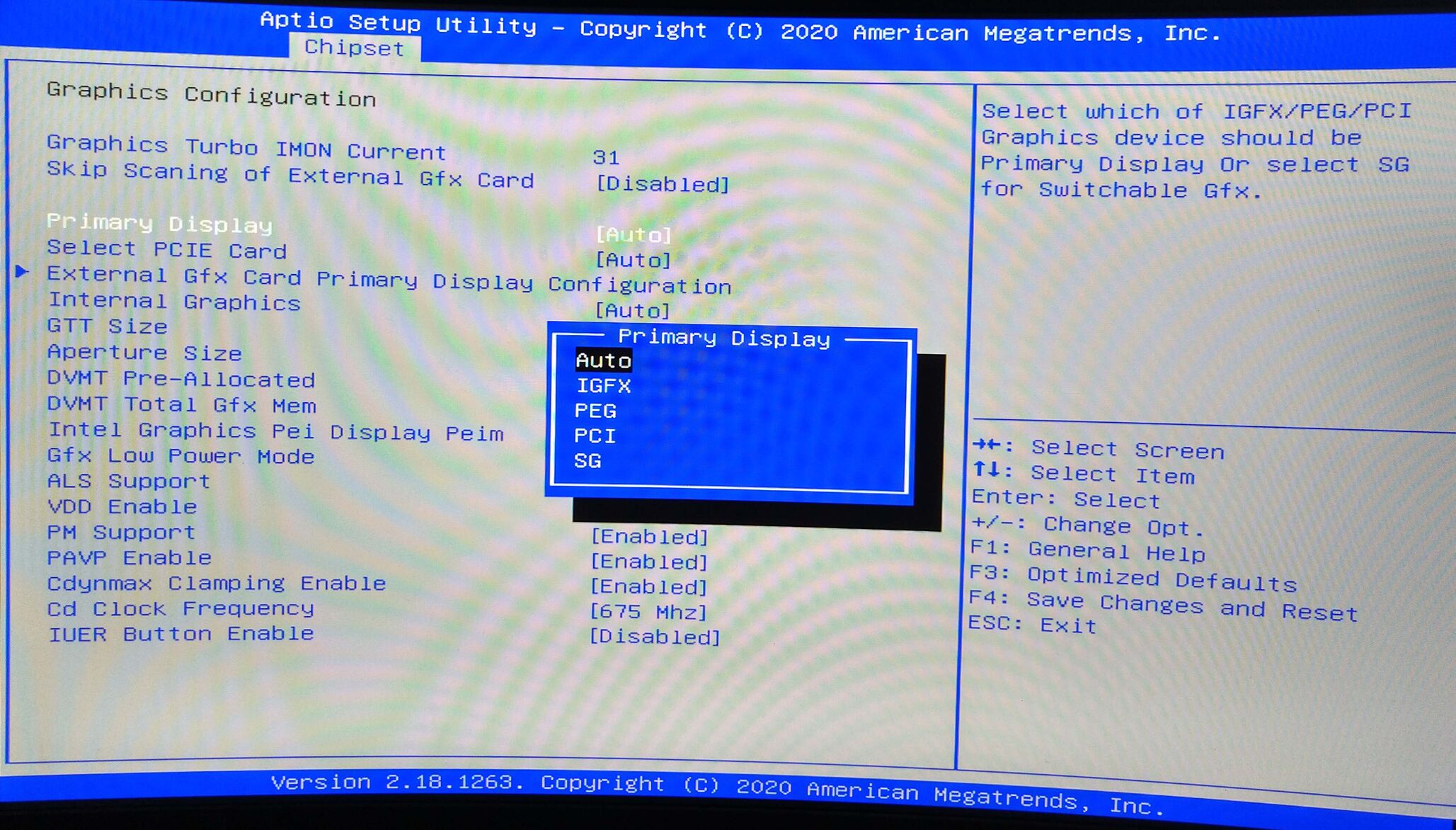Choose Auto in Primary Display popup
Viewport: 1456px width, 830px height.
coord(603,360)
